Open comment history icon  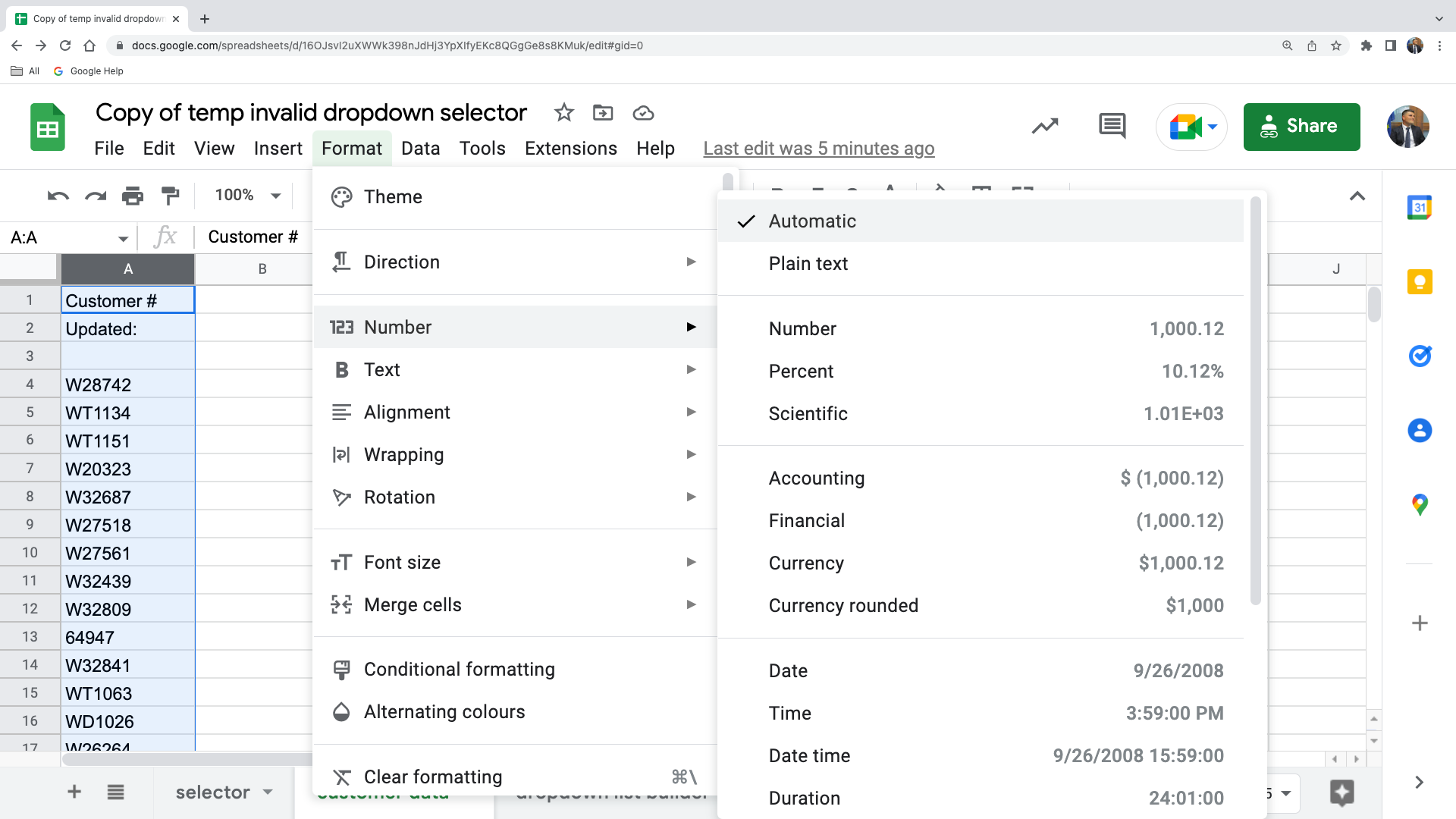(x=1112, y=126)
